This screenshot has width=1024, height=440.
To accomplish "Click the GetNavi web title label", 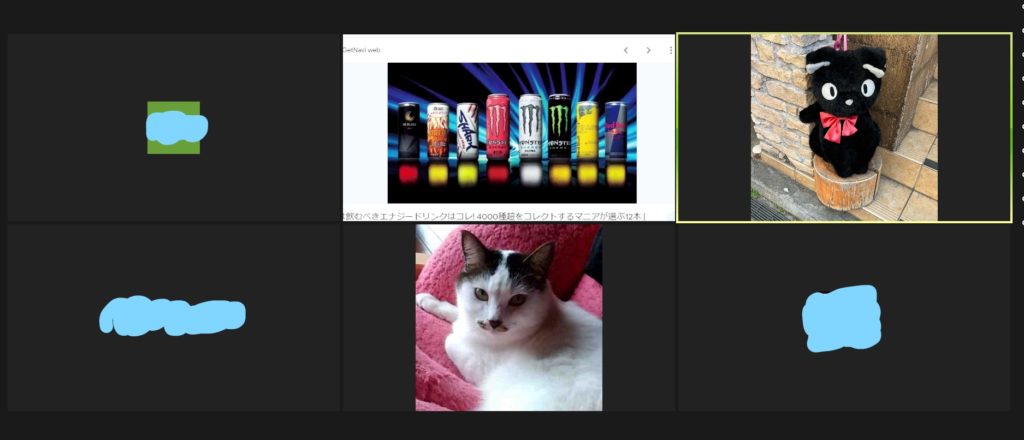I will [x=362, y=49].
